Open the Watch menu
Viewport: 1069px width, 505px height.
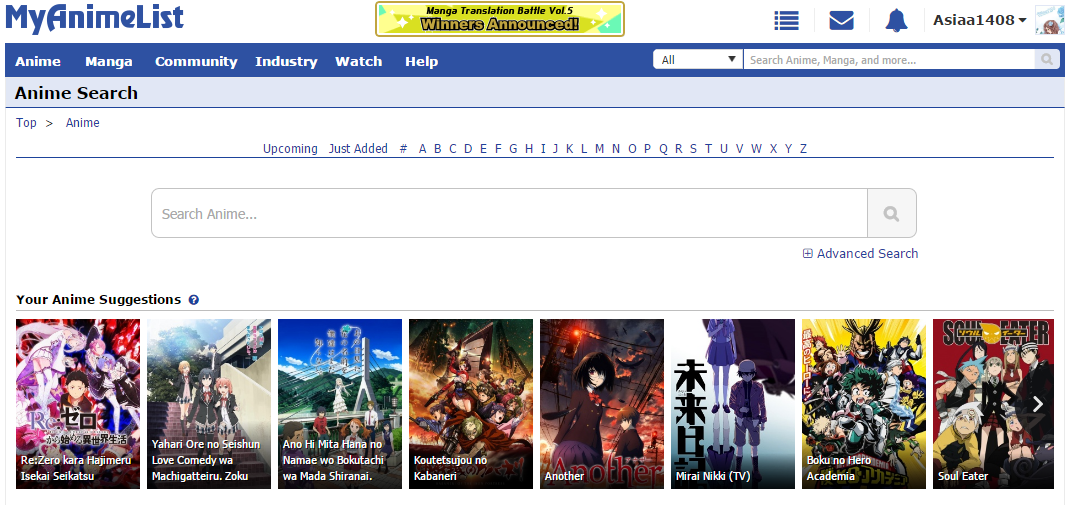pyautogui.click(x=359, y=61)
